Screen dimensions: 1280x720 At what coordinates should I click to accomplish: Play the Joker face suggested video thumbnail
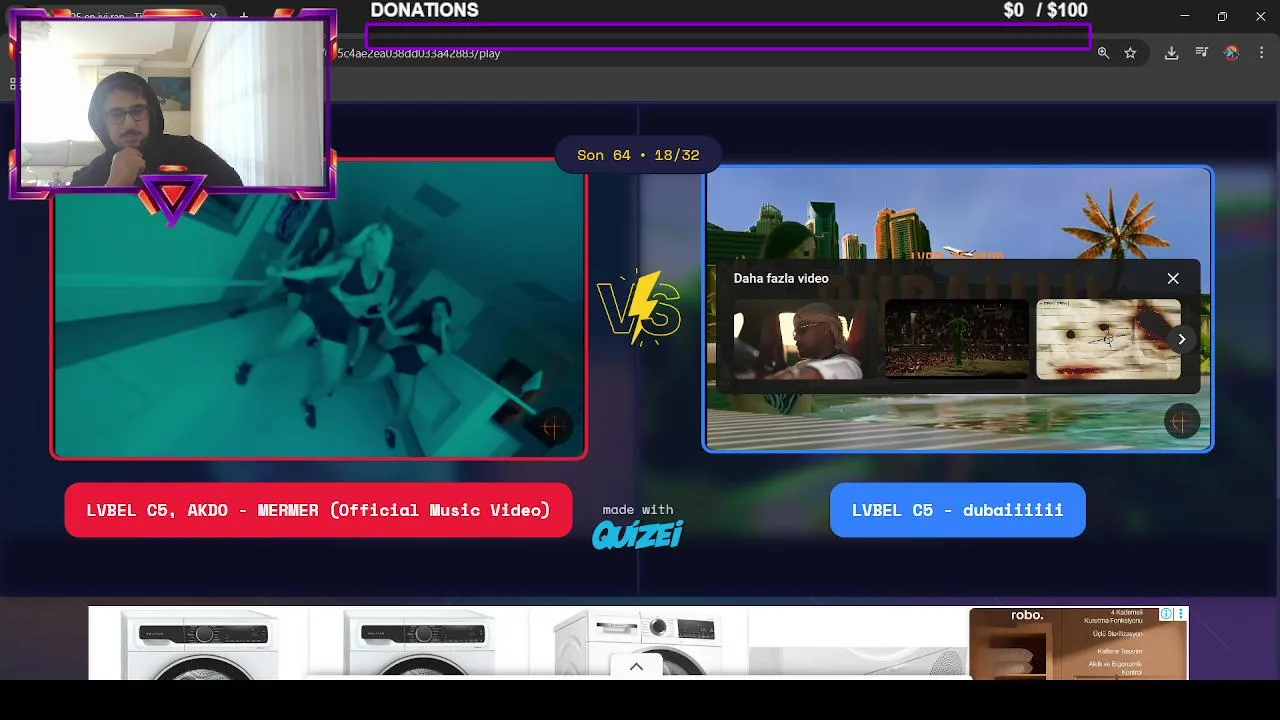(1108, 339)
